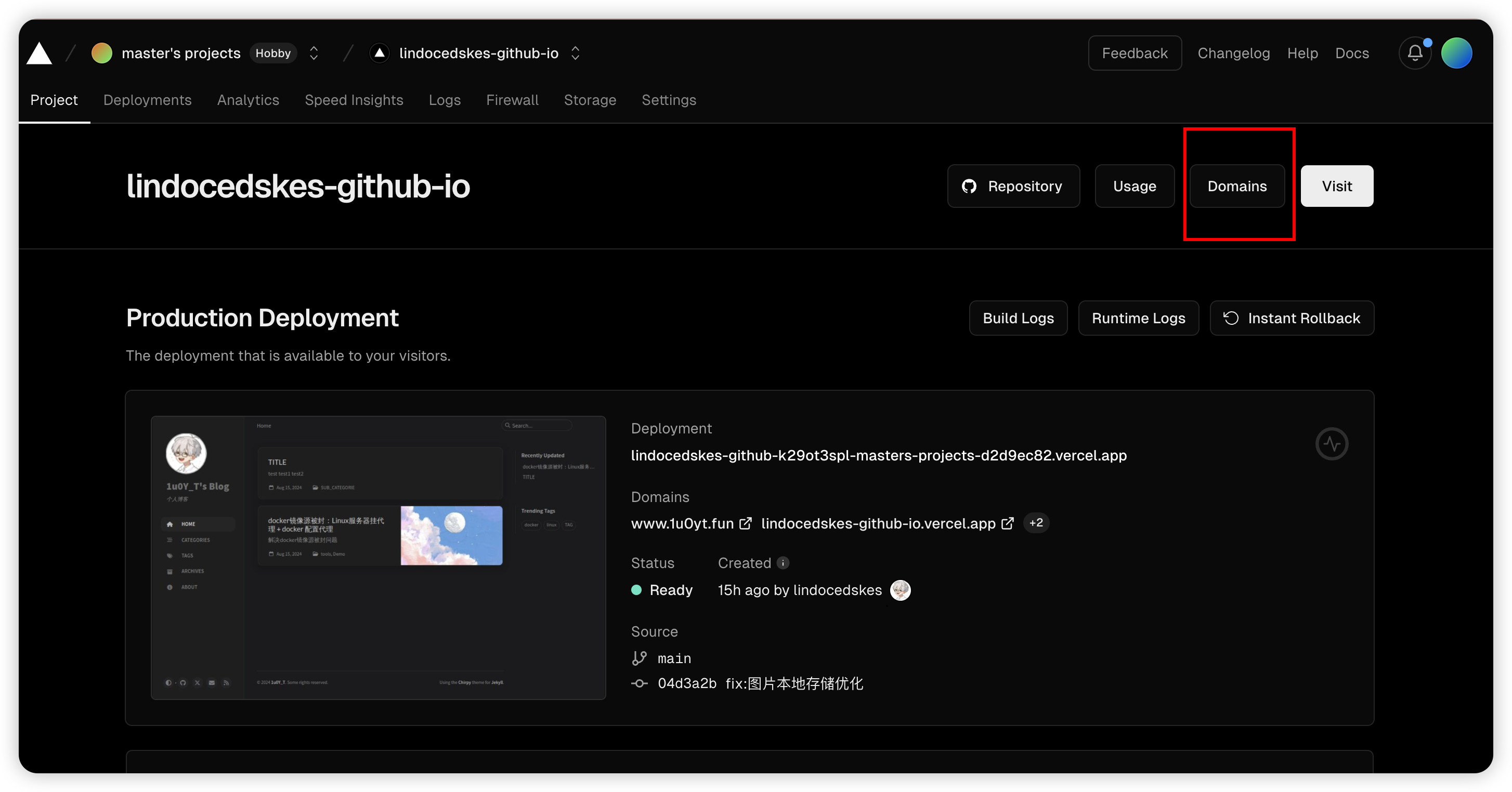Viewport: 1512px width, 792px height.
Task: Click the git branch icon beside main
Action: point(639,658)
